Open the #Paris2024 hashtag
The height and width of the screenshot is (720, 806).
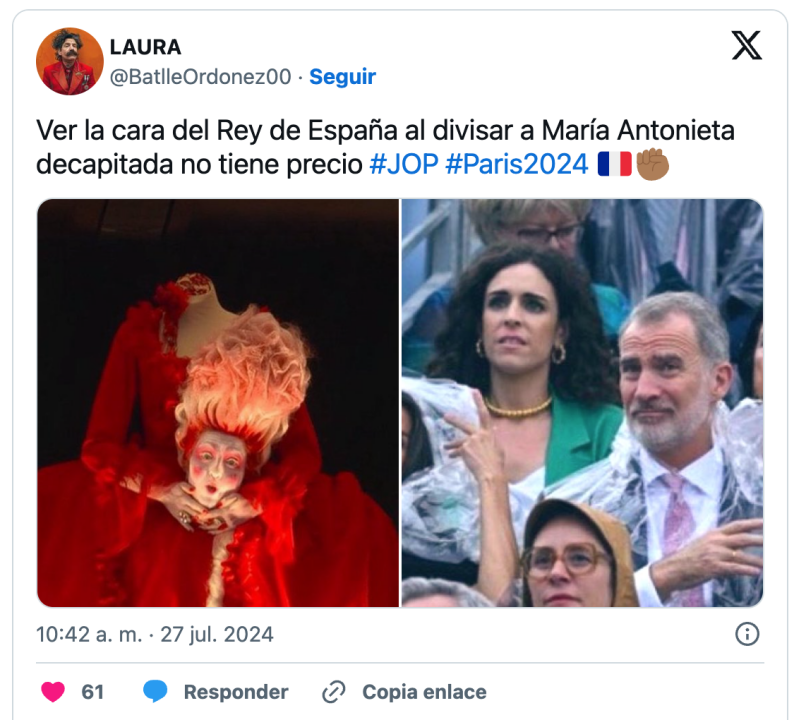[516, 164]
